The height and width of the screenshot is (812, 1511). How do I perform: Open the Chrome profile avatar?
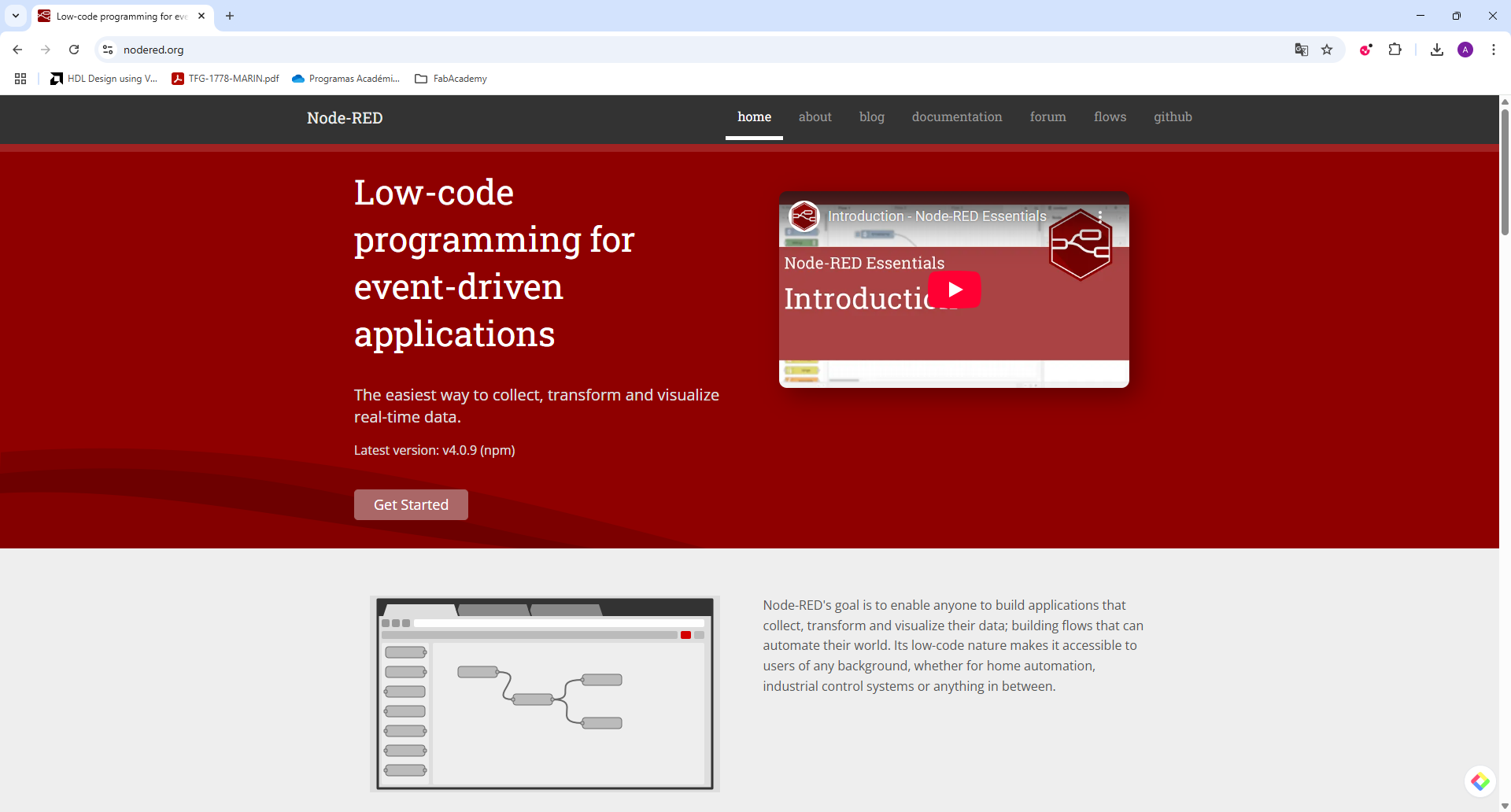tap(1465, 50)
